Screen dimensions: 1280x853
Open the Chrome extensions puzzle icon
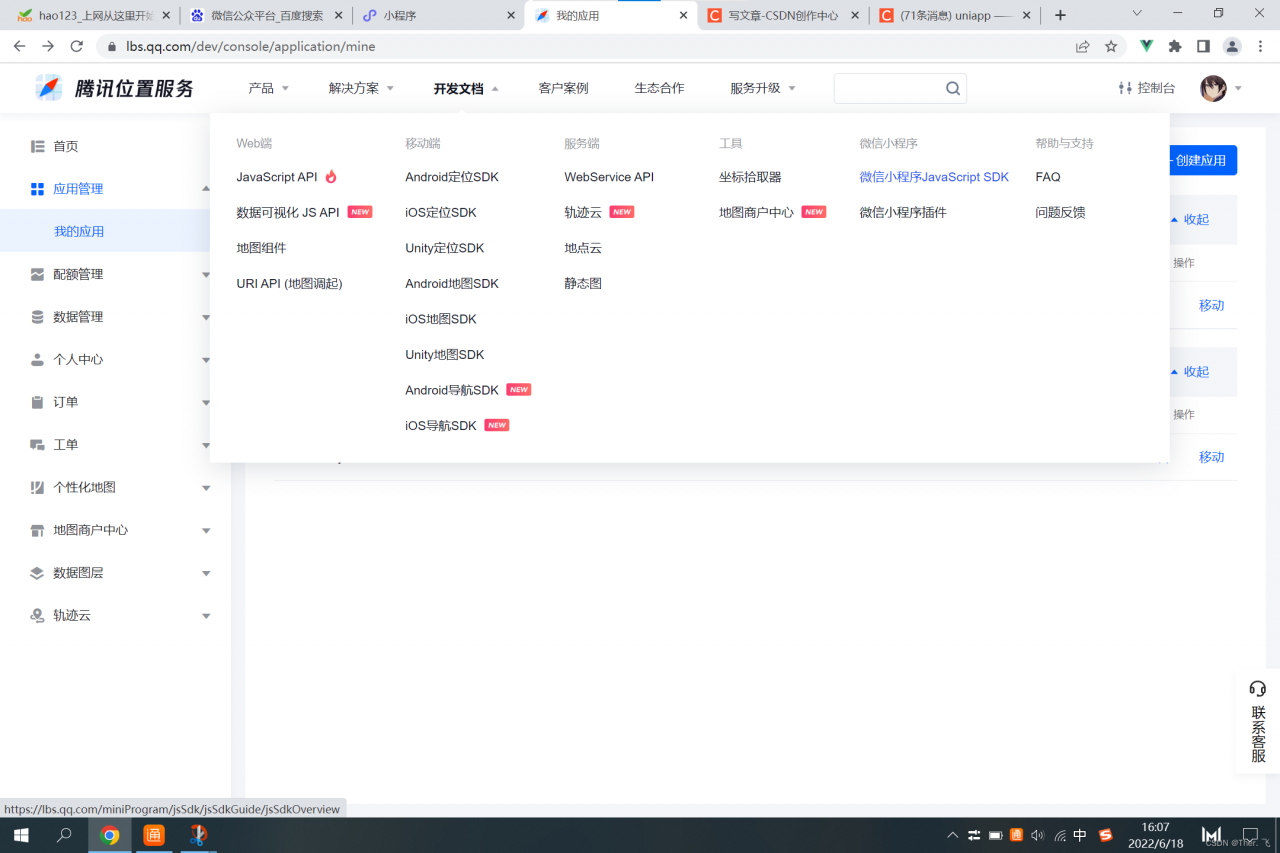(1175, 46)
